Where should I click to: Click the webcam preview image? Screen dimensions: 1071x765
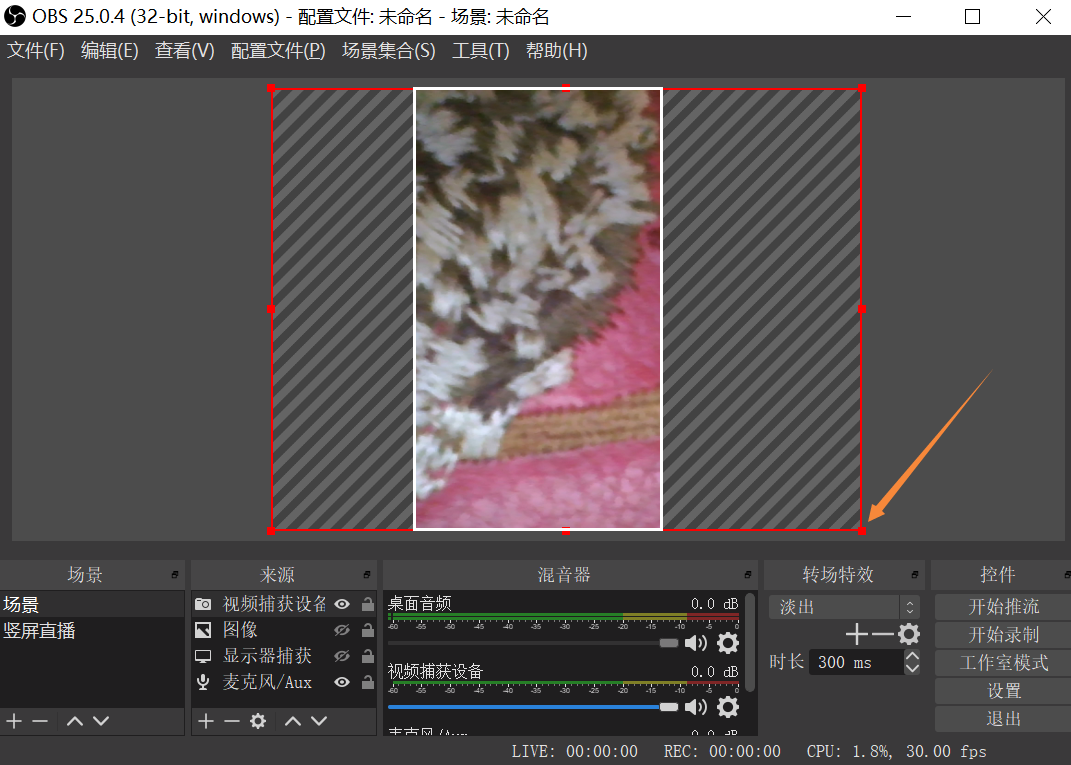pyautogui.click(x=538, y=309)
